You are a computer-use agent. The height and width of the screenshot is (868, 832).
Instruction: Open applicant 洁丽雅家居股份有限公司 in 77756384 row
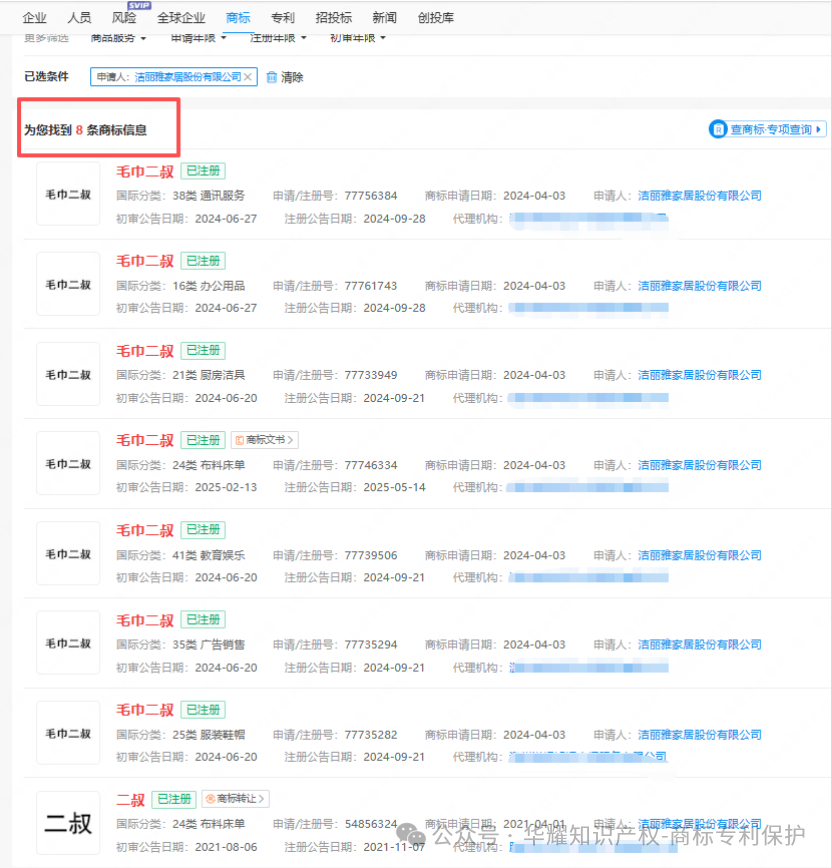point(700,195)
